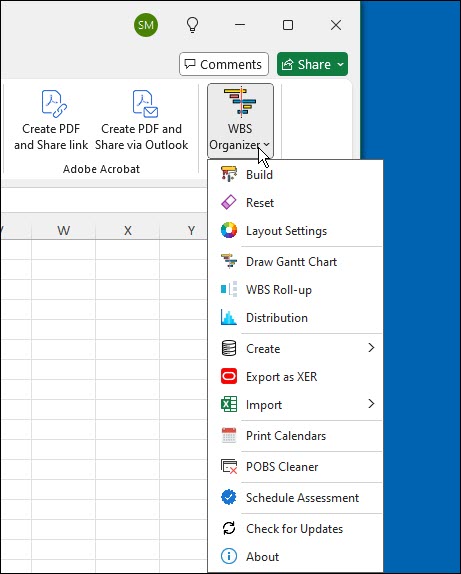This screenshot has width=461, height=574.
Task: Click the Distribution histogram icon
Action: click(x=229, y=317)
